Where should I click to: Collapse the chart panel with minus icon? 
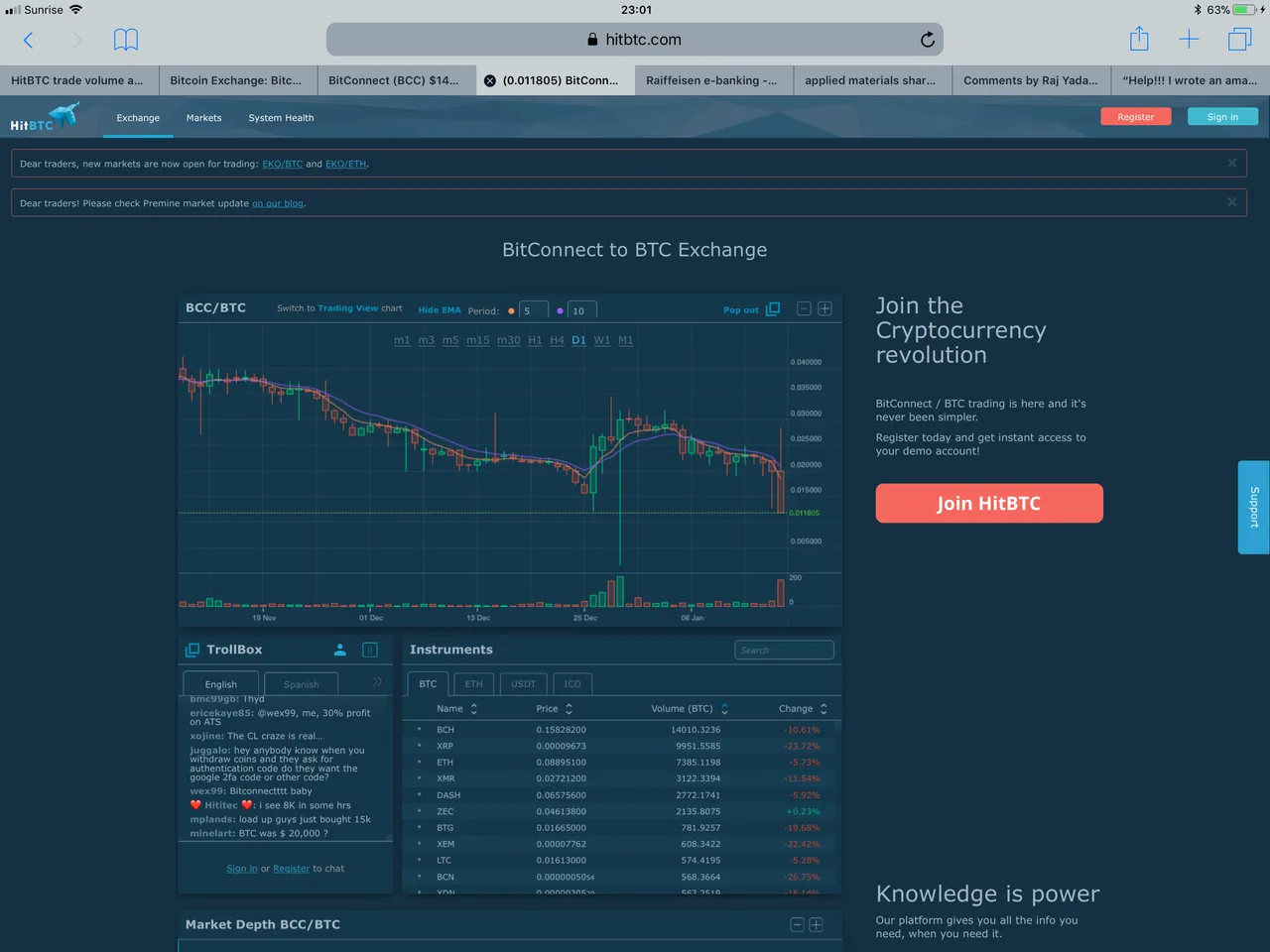point(804,309)
